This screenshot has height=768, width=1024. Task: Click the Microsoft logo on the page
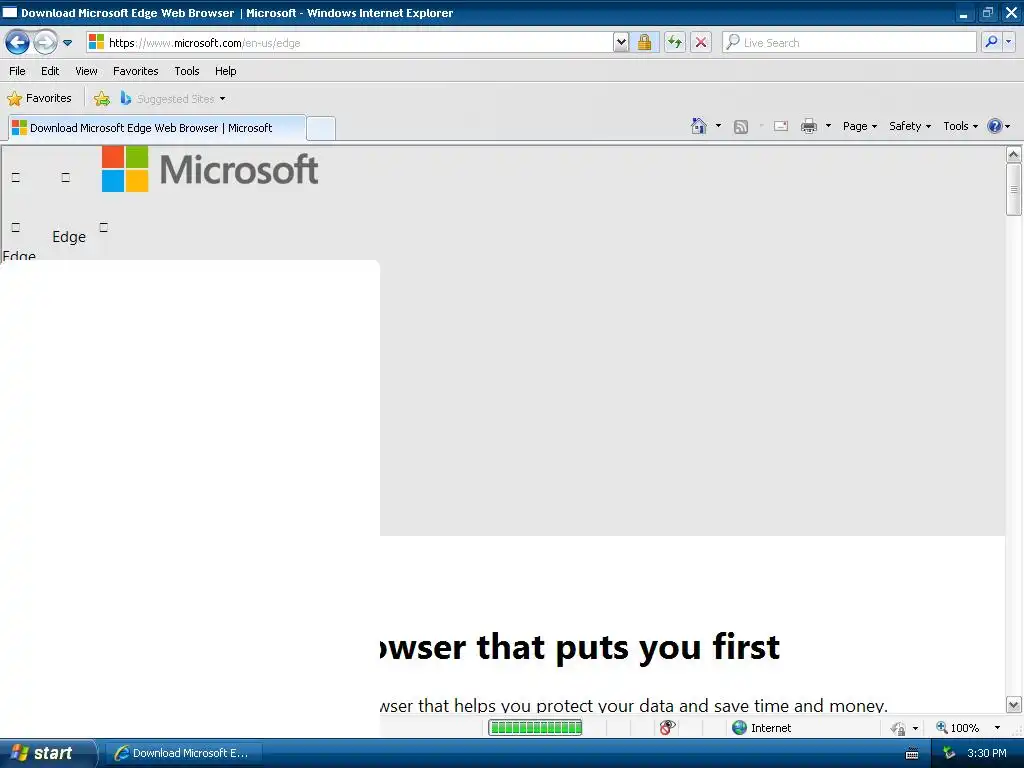tap(210, 169)
